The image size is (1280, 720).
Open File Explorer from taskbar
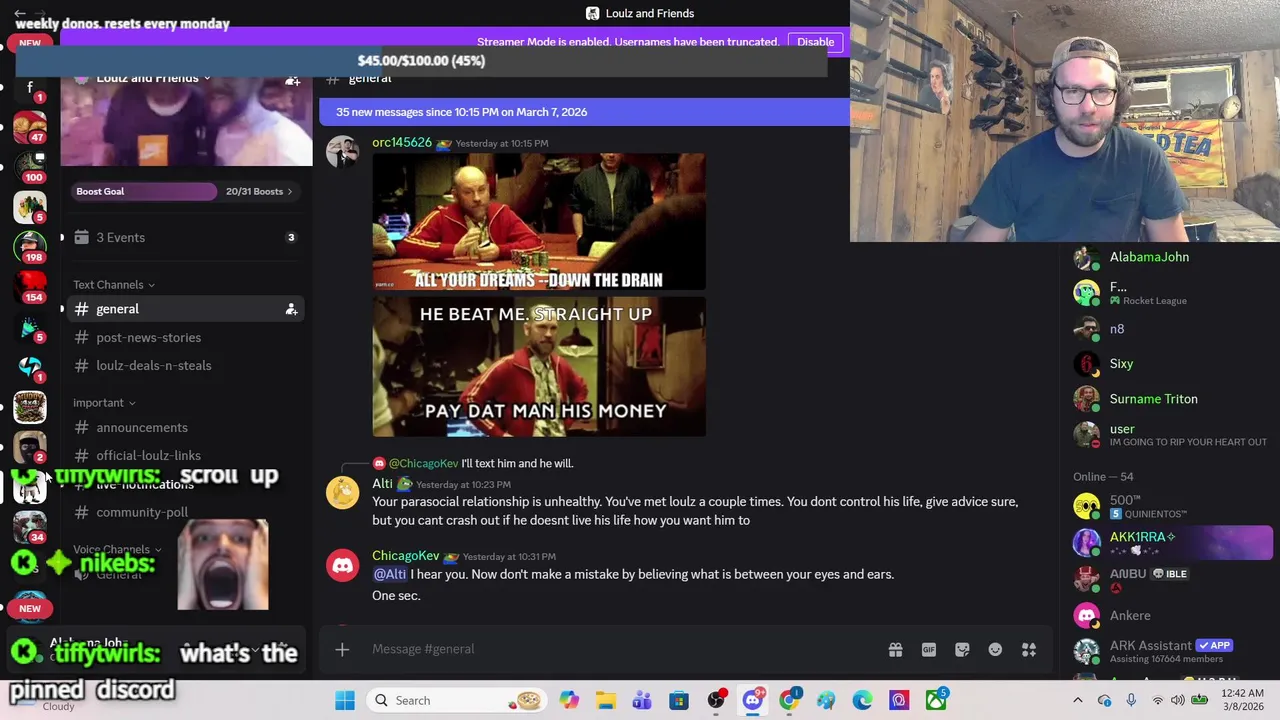[605, 700]
